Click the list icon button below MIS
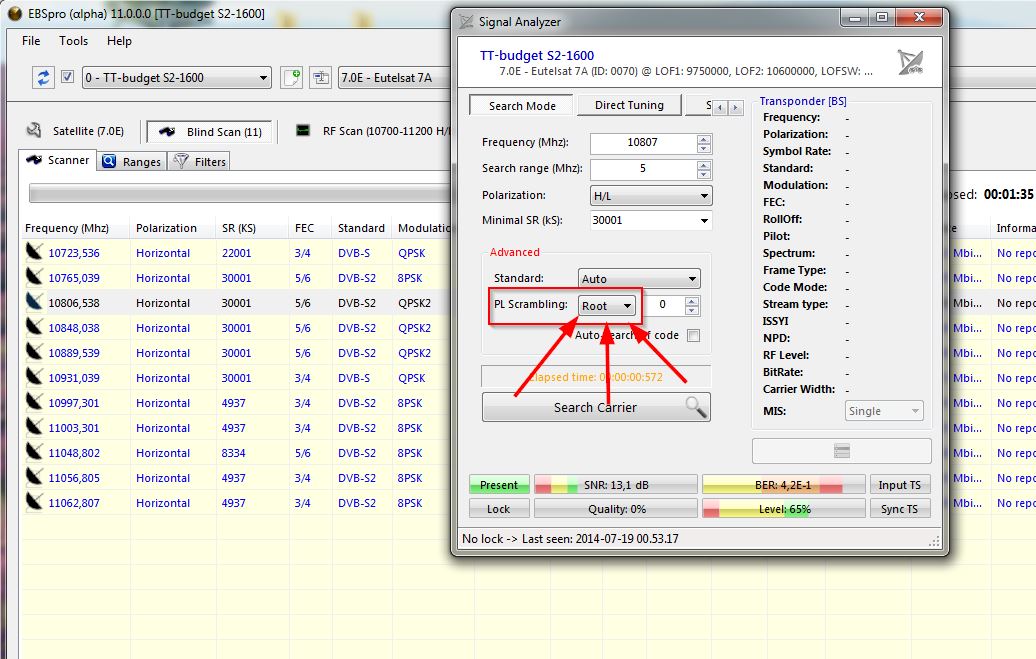The width and height of the screenshot is (1036, 659). click(842, 451)
